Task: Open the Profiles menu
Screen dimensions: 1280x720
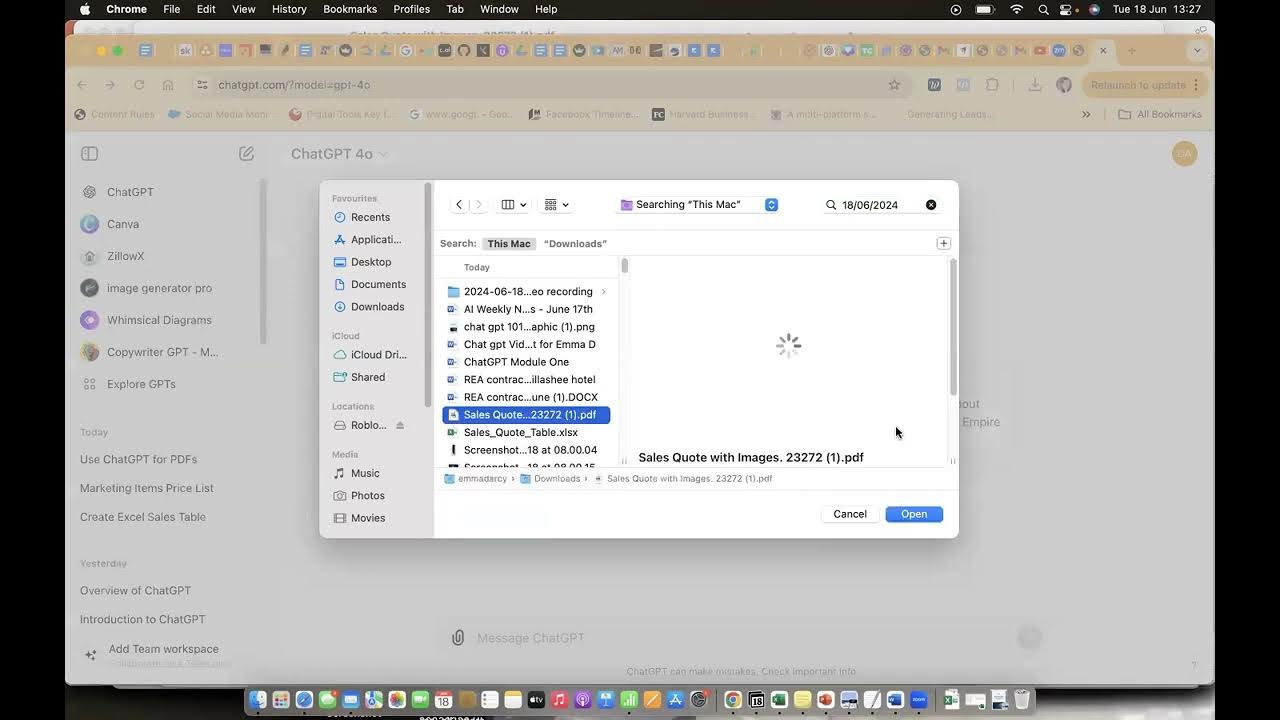Action: (x=411, y=9)
